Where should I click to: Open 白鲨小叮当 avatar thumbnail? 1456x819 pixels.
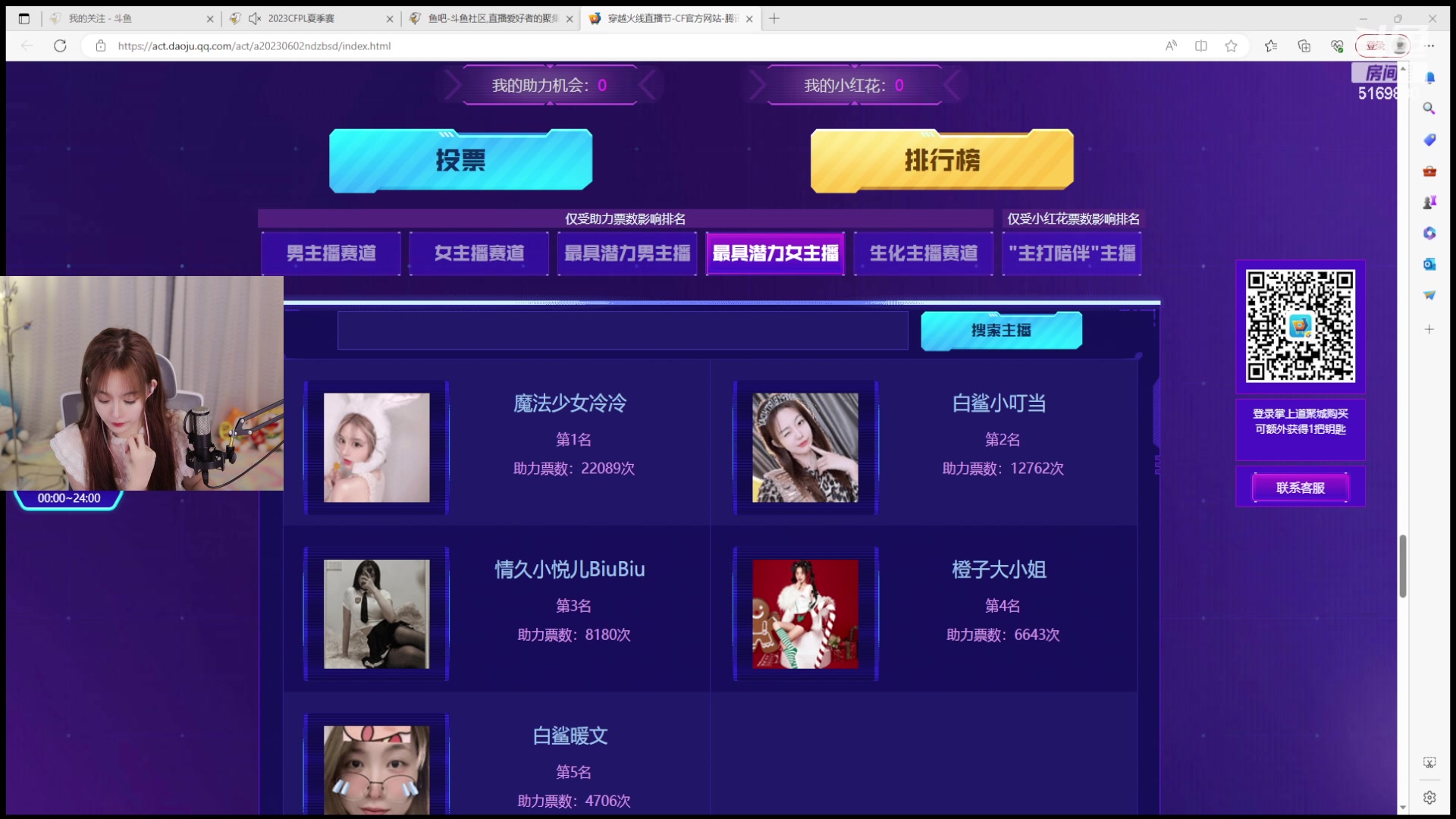click(805, 447)
